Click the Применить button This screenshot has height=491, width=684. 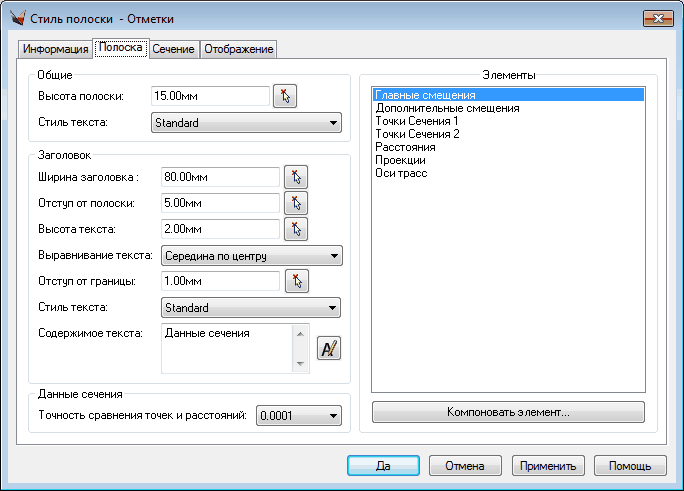(547, 466)
